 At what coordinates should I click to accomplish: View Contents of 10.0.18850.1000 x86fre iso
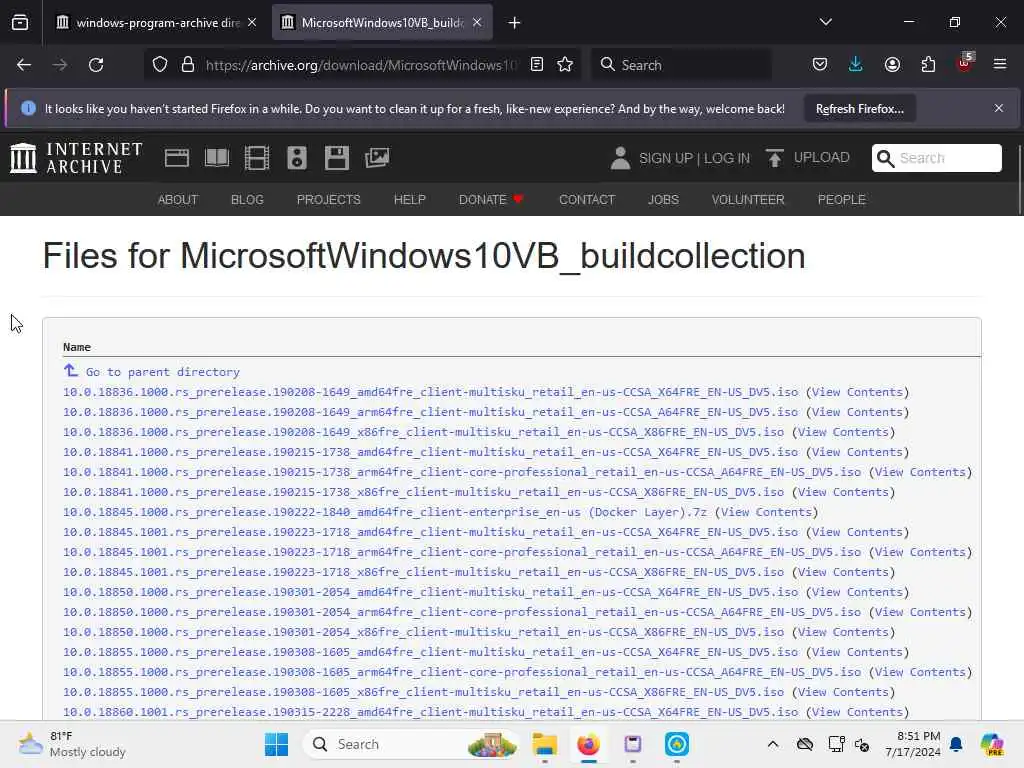tap(843, 632)
